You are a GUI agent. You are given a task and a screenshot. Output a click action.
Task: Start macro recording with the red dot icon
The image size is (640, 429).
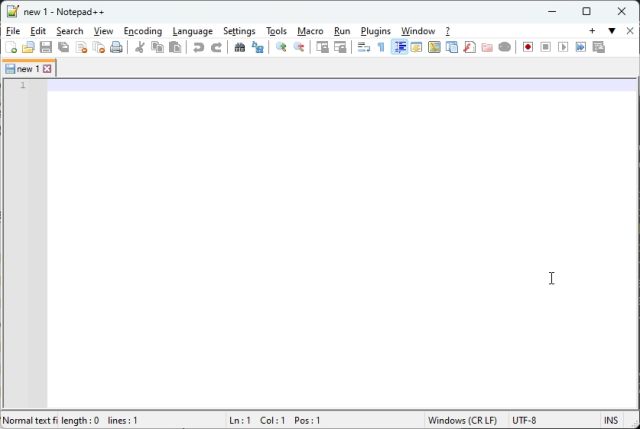pos(528,47)
